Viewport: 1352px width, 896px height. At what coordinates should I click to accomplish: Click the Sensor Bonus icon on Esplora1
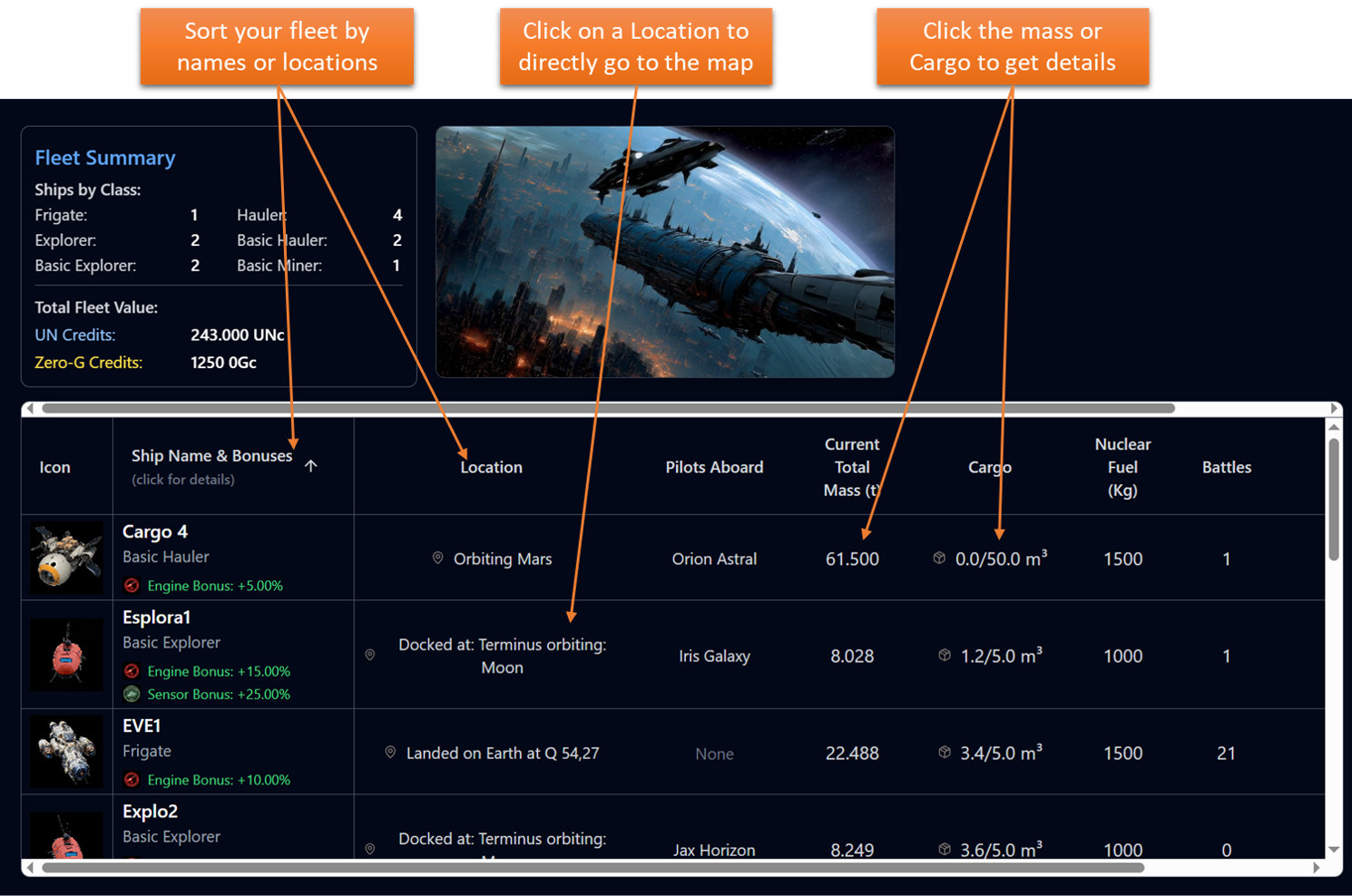click(x=132, y=694)
